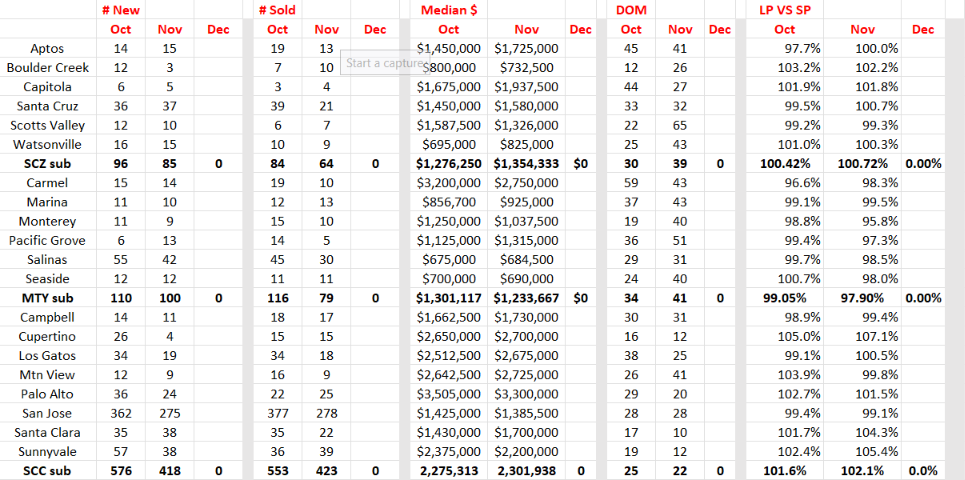
Task: Select Salinas Oct new listings 55
Action: (121, 259)
